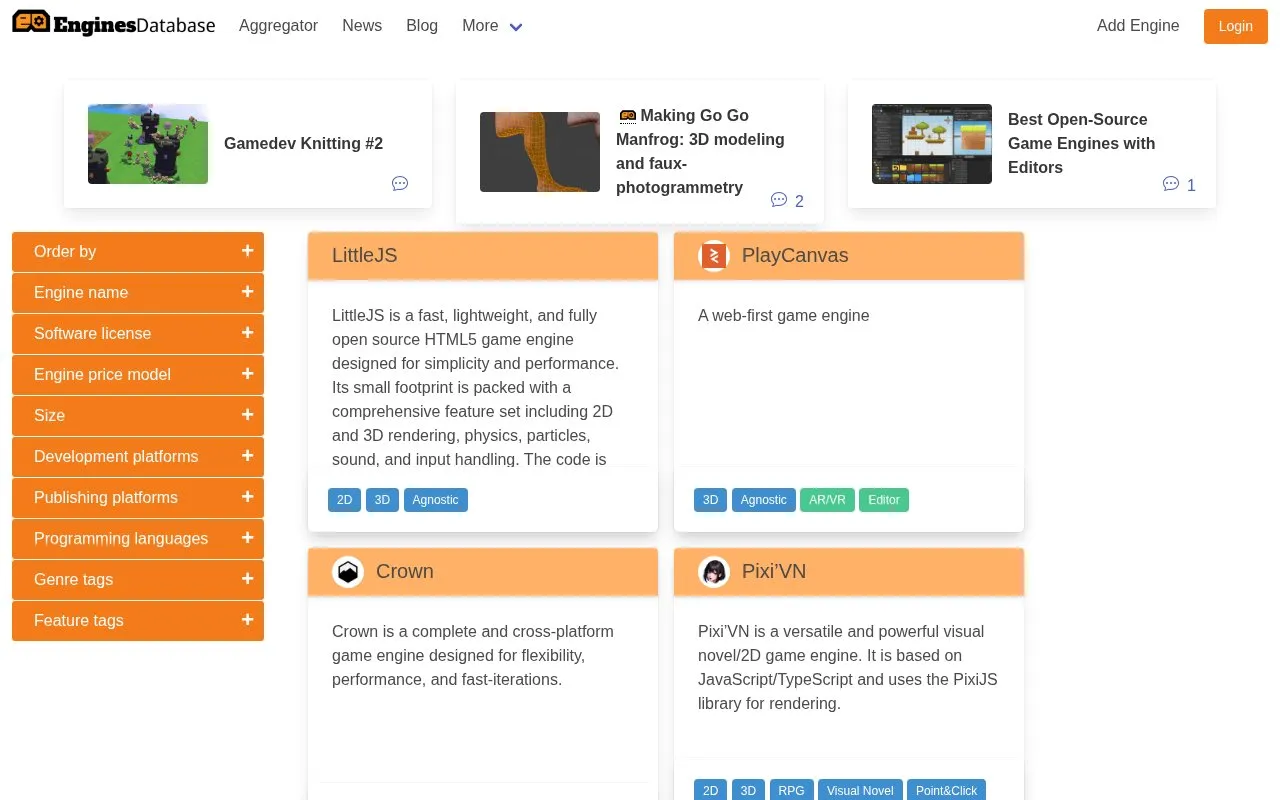Select the AR/VR tag on PlayCanvas card
This screenshot has height=800, width=1280.
[x=827, y=500]
